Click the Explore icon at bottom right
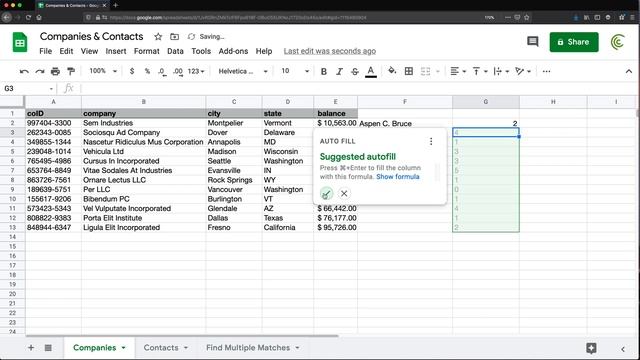This screenshot has height=360, width=640. click(x=591, y=348)
